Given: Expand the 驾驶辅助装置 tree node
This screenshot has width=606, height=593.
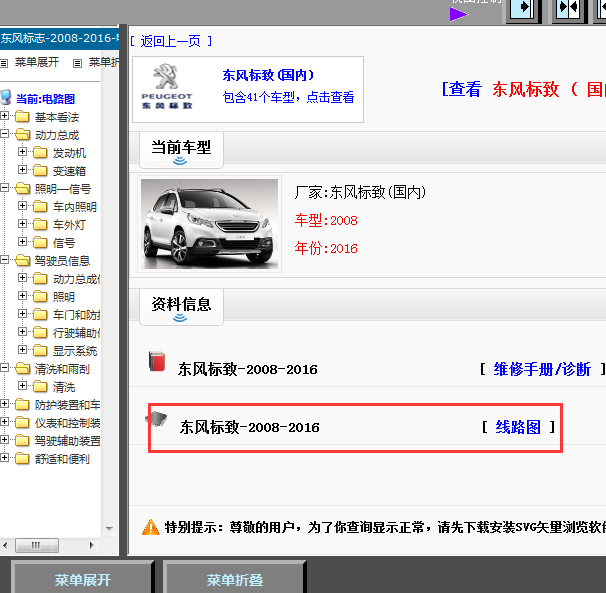Looking at the screenshot, I should [x=5, y=440].
